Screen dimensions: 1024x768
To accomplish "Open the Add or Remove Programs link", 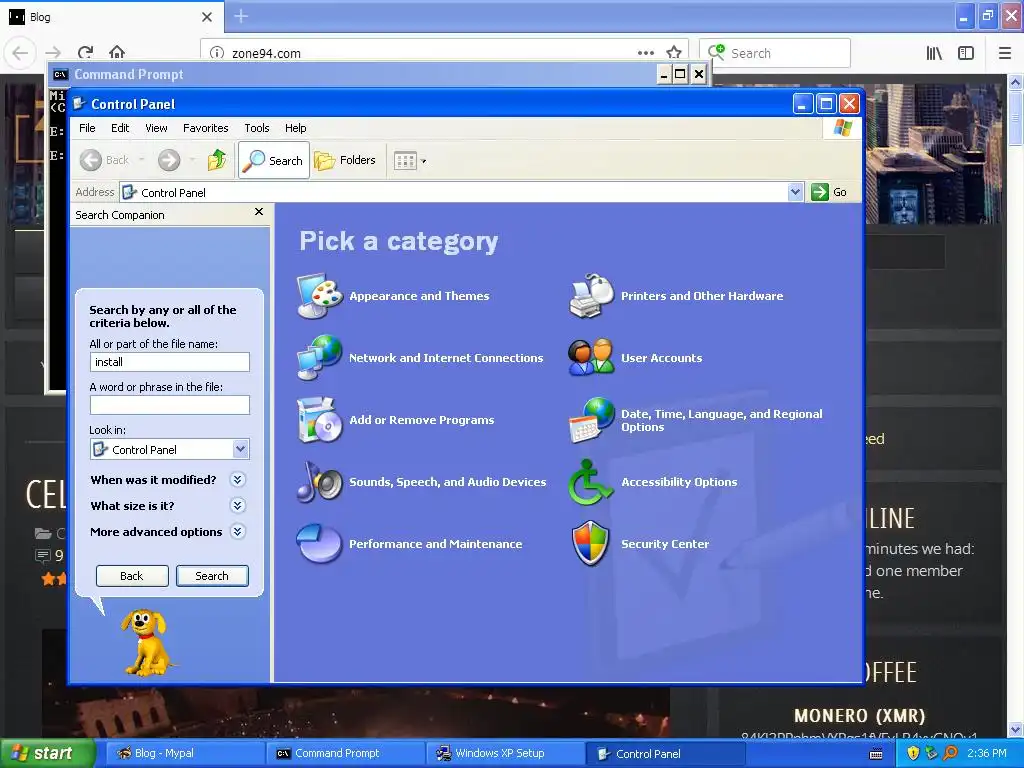I will point(422,420).
